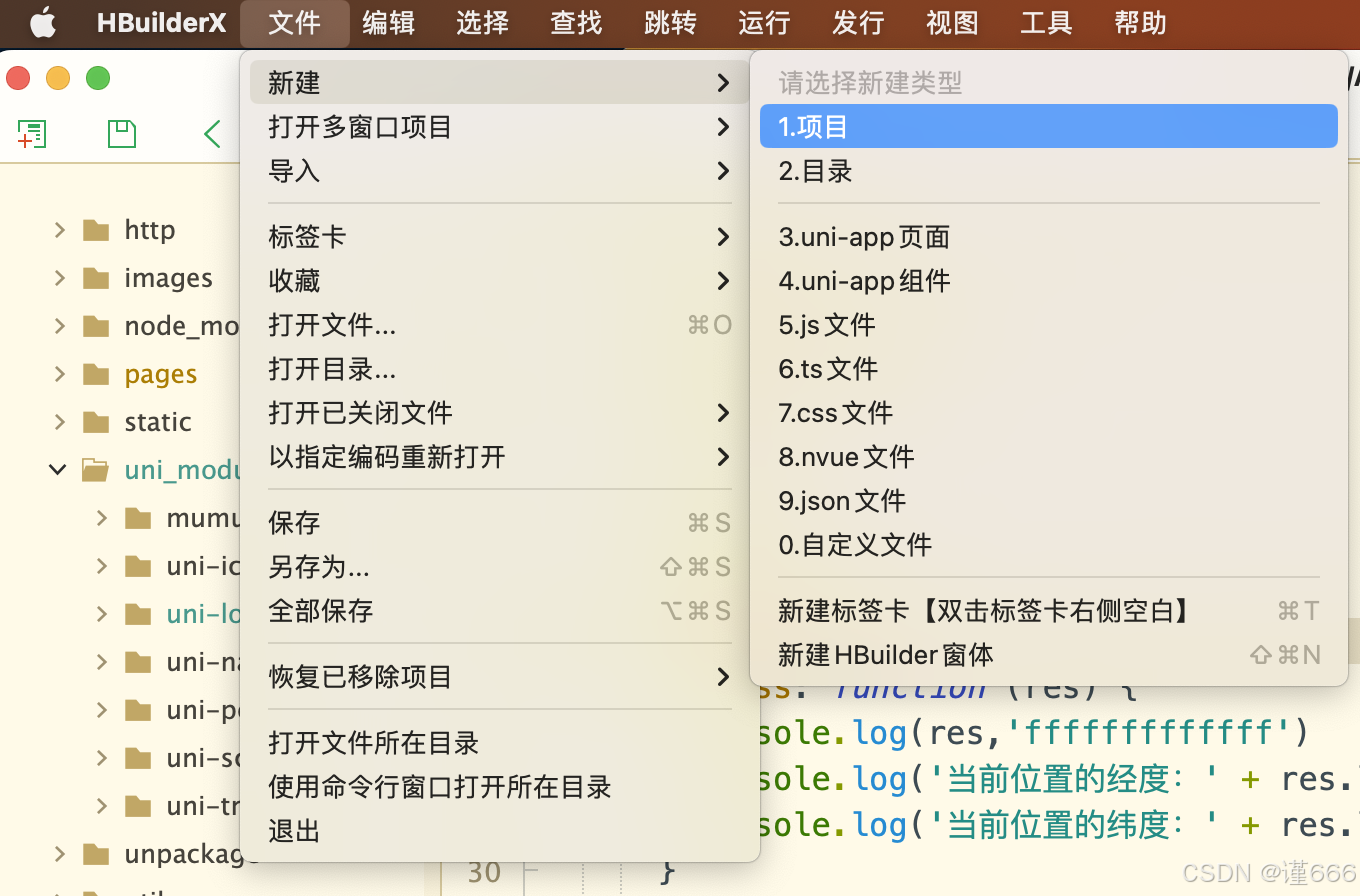Click the node_mo folder icon

point(96,327)
